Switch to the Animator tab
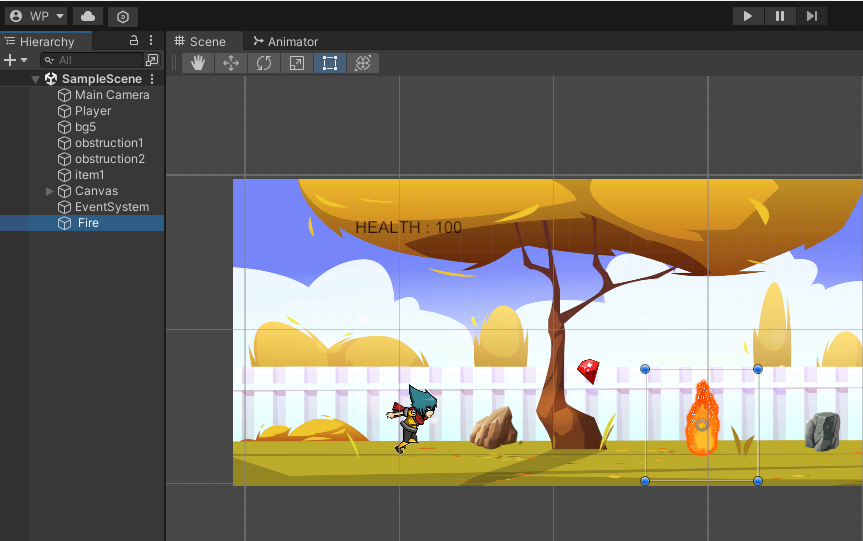Viewport: 863px width, 541px height. pos(285,41)
